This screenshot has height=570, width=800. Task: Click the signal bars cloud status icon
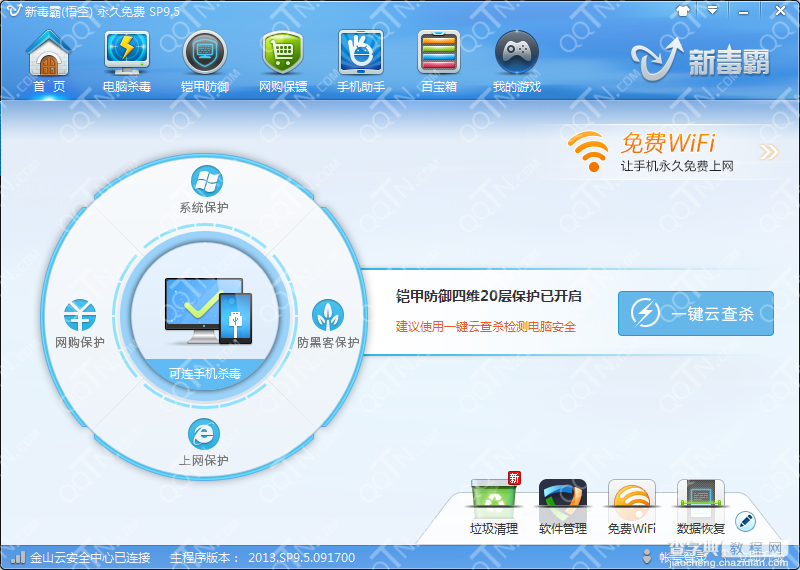pyautogui.click(x=18, y=556)
